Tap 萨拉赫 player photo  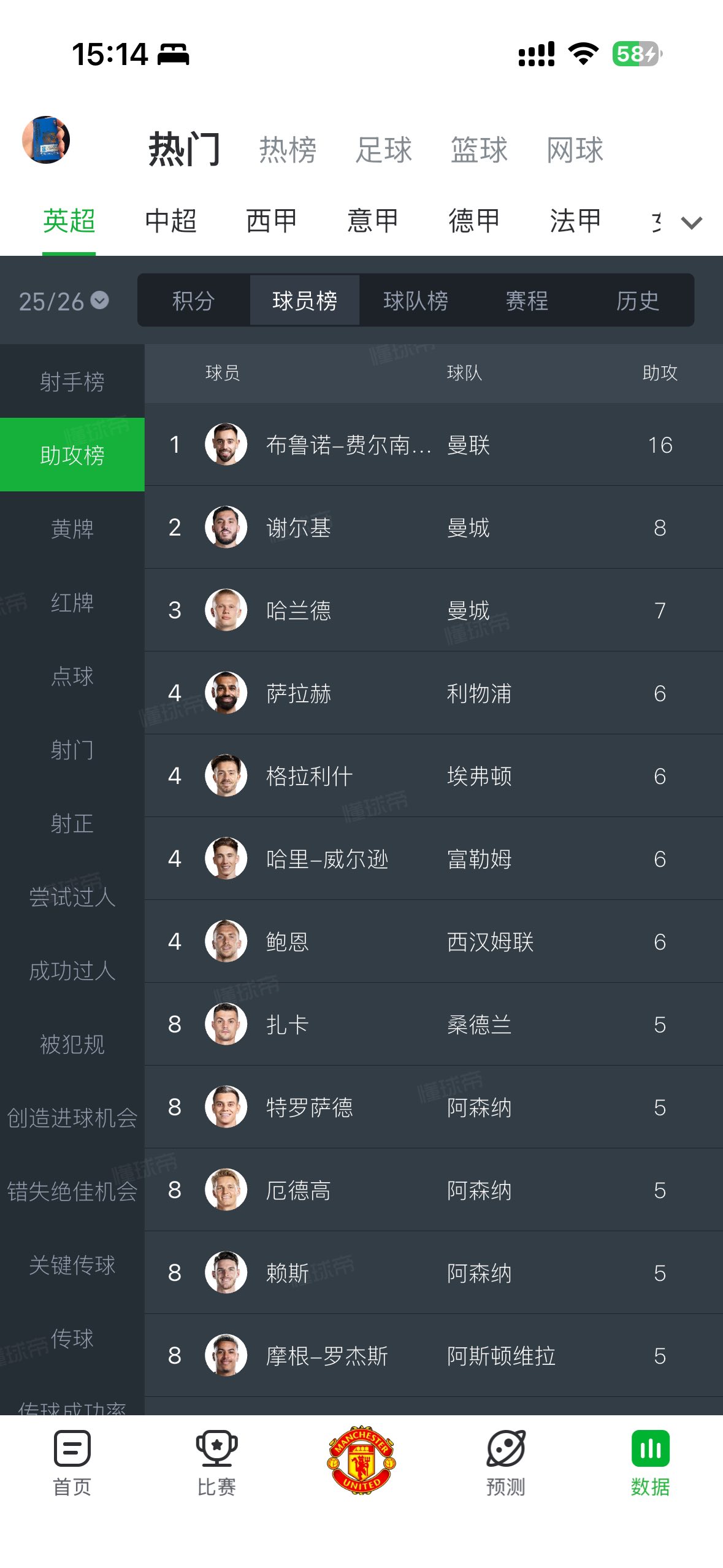pyautogui.click(x=226, y=693)
